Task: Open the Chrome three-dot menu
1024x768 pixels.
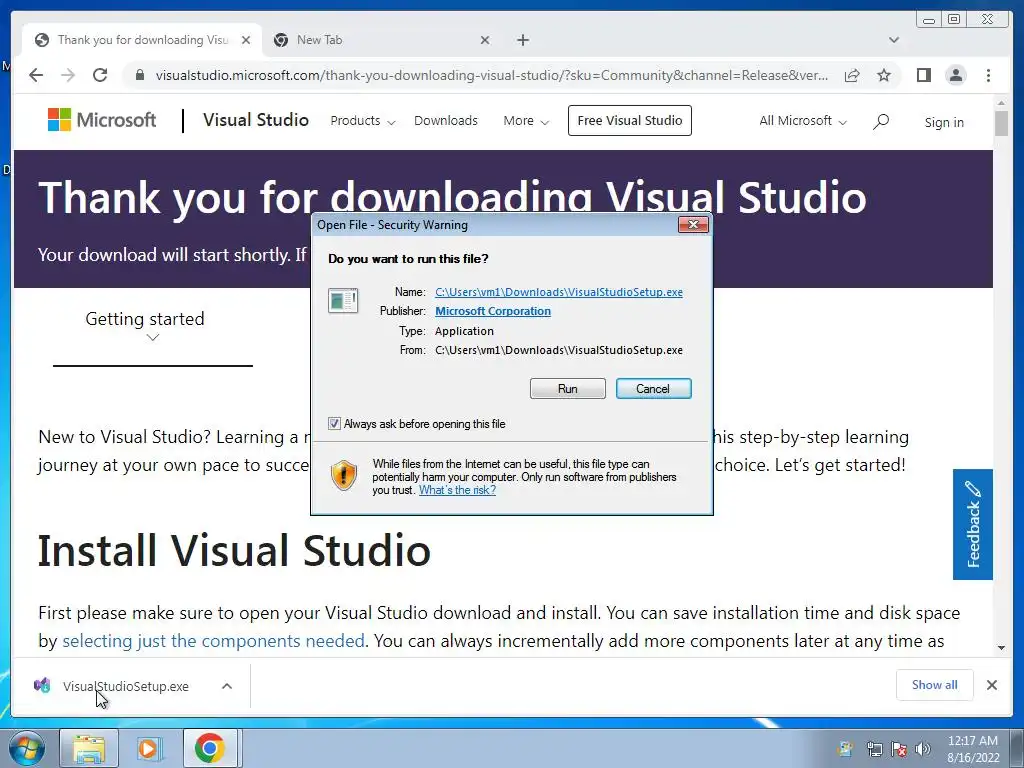Action: [x=988, y=75]
